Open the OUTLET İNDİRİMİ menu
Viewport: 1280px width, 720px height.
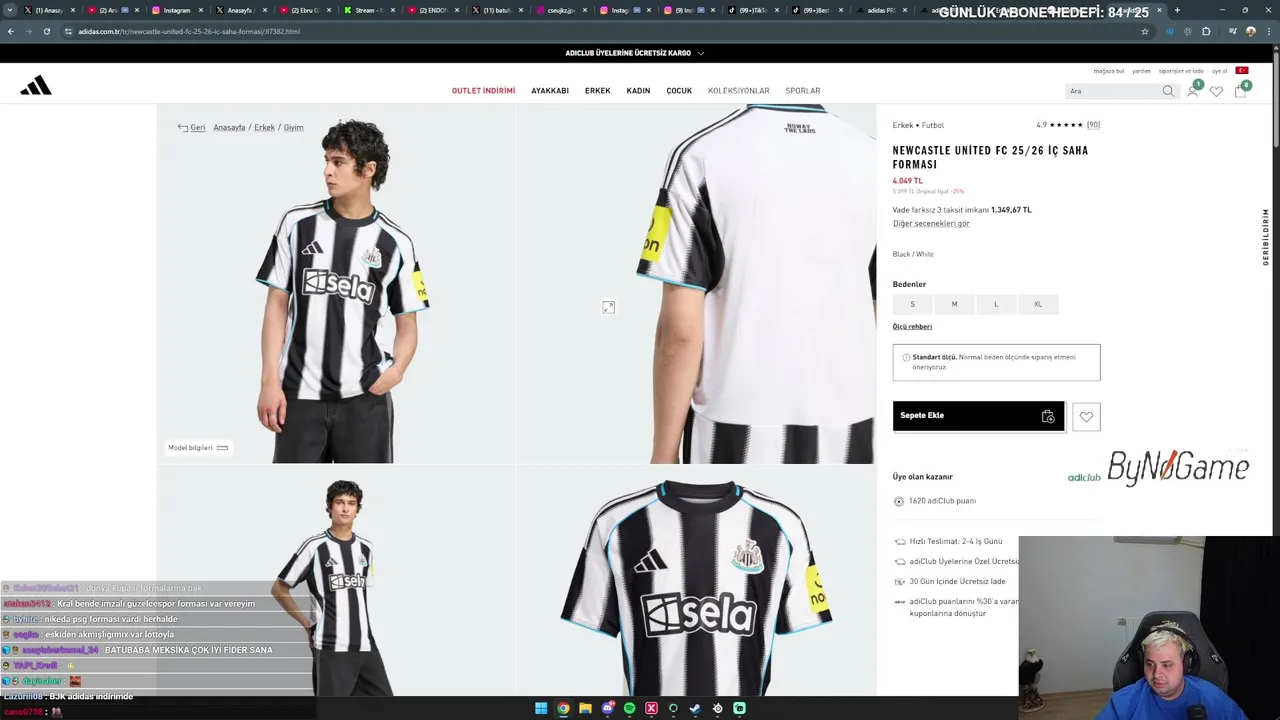point(483,91)
